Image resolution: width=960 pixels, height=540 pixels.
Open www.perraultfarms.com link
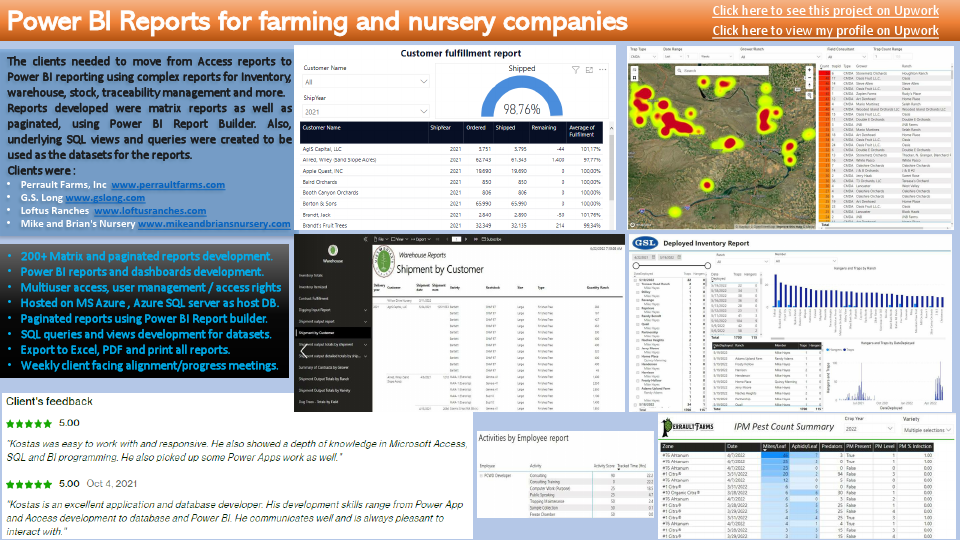point(168,184)
